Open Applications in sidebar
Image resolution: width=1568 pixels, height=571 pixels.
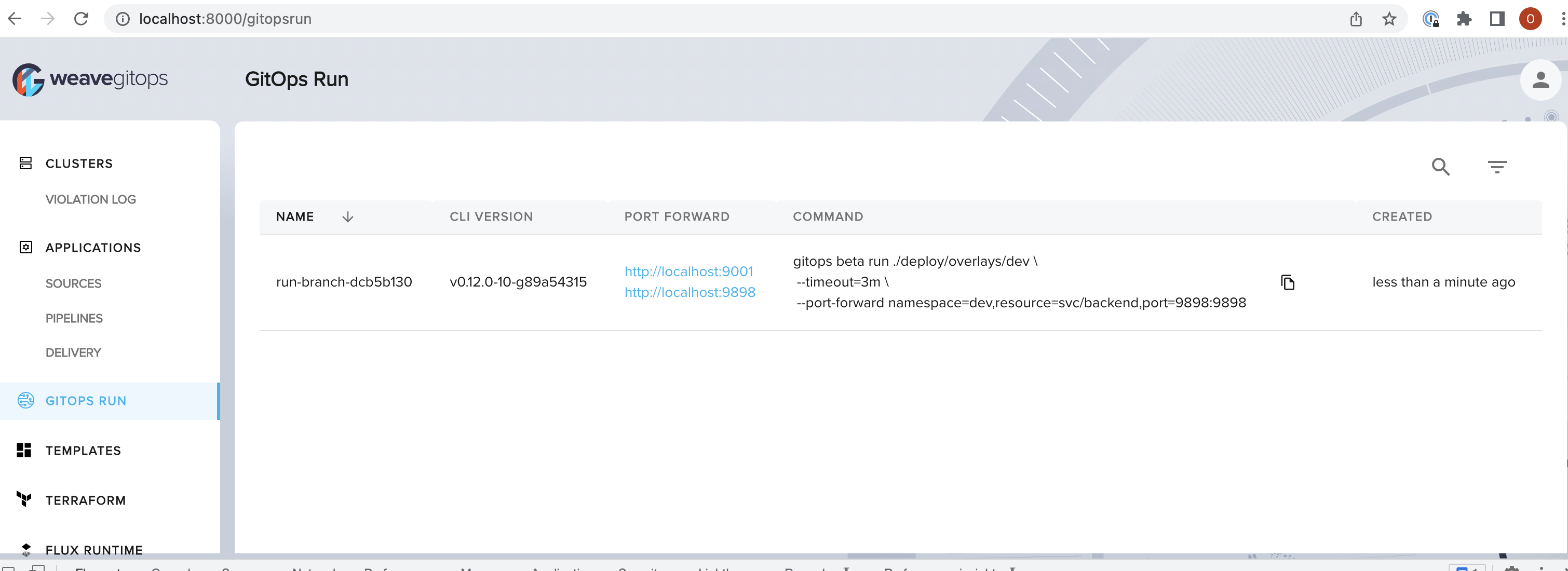[93, 248]
